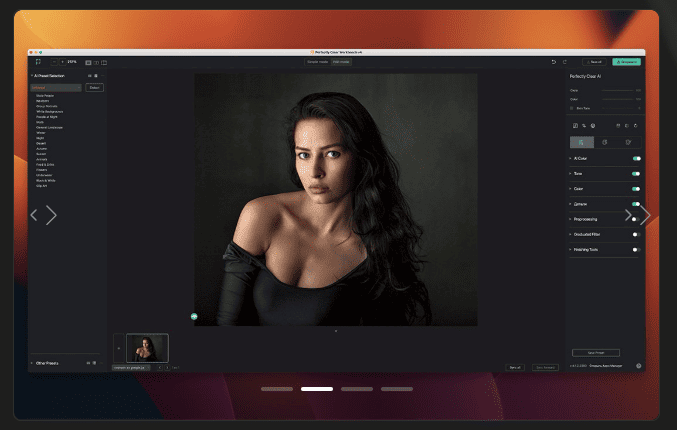Viewport: 677px width, 430px height.
Task: Open the middle adjustment tab icon
Action: coord(604,142)
